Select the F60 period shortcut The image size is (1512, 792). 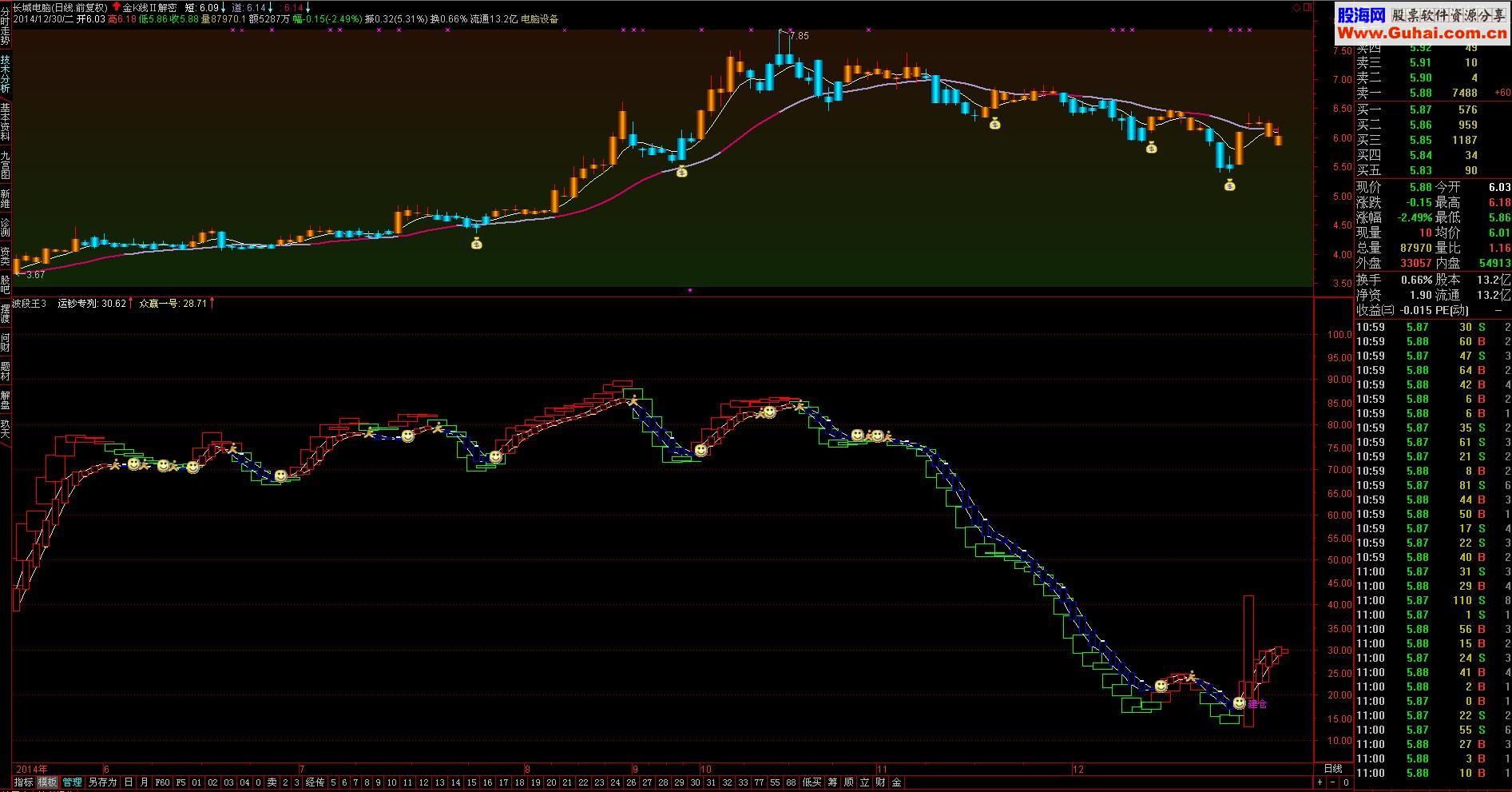pos(162,782)
